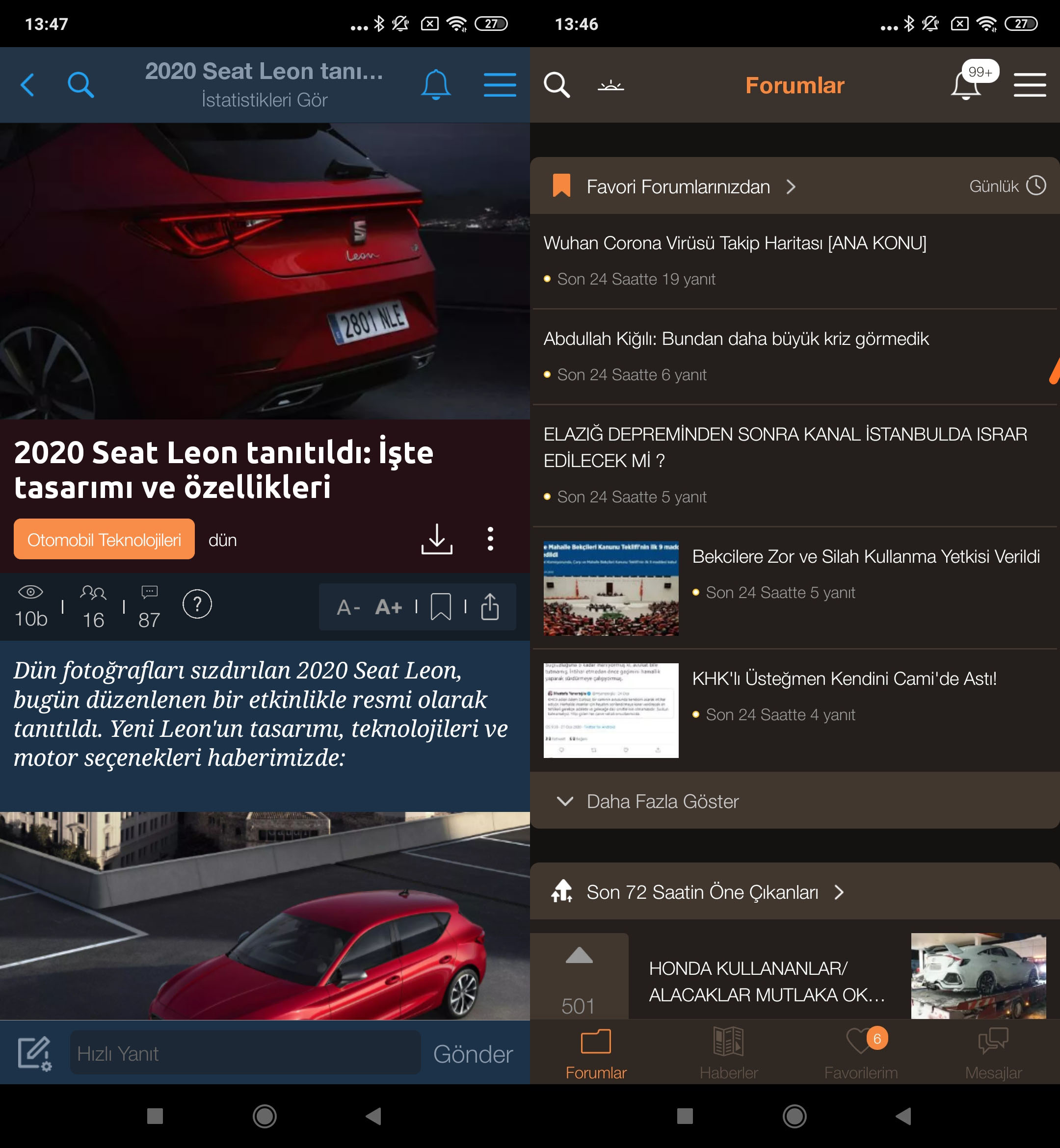Switch to the Mesajlar bottom tab
1060x1148 pixels.
993,1054
